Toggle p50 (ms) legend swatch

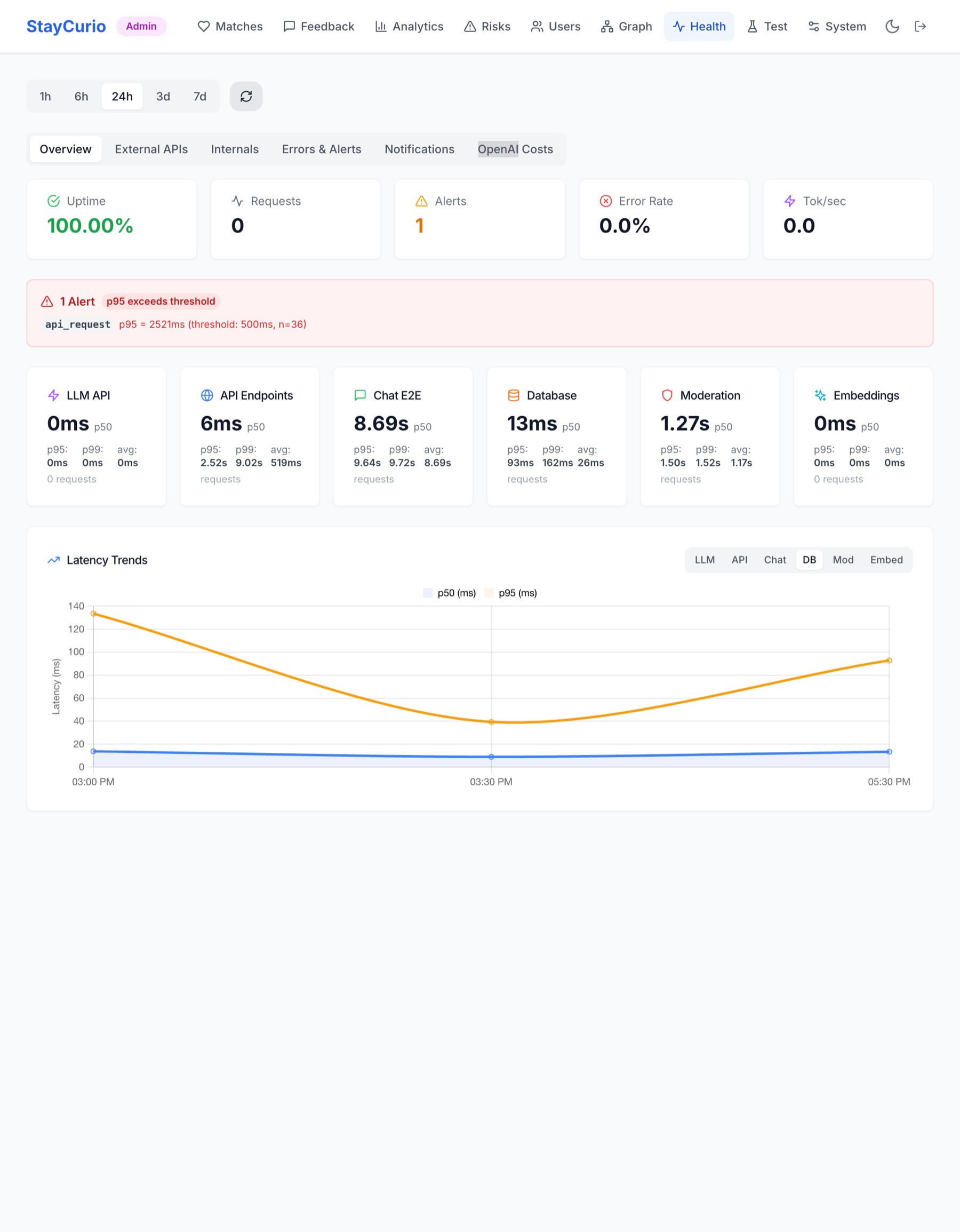tap(428, 593)
